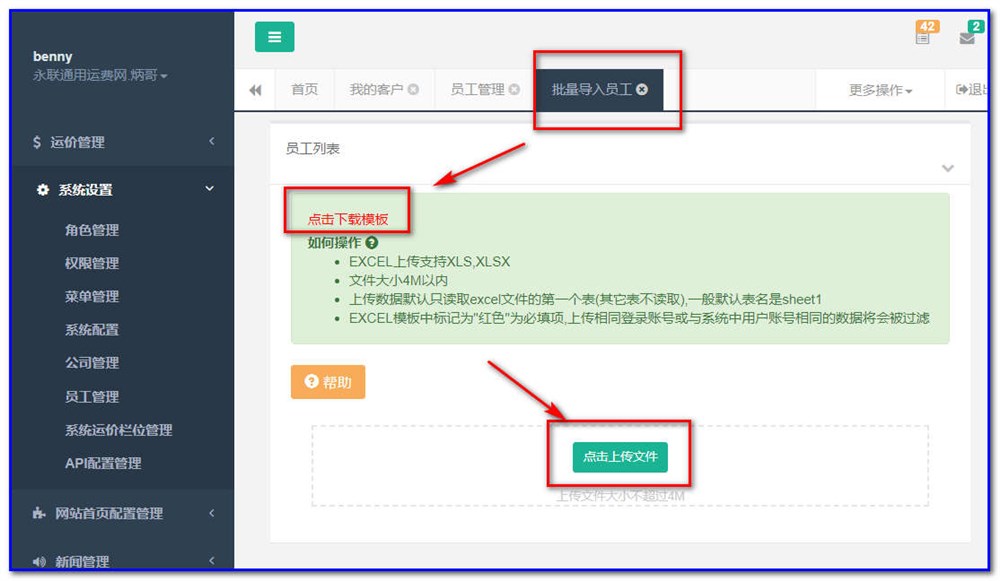The width and height of the screenshot is (1000, 581).
Task: Click the orange 帮助 button
Action: click(x=328, y=382)
